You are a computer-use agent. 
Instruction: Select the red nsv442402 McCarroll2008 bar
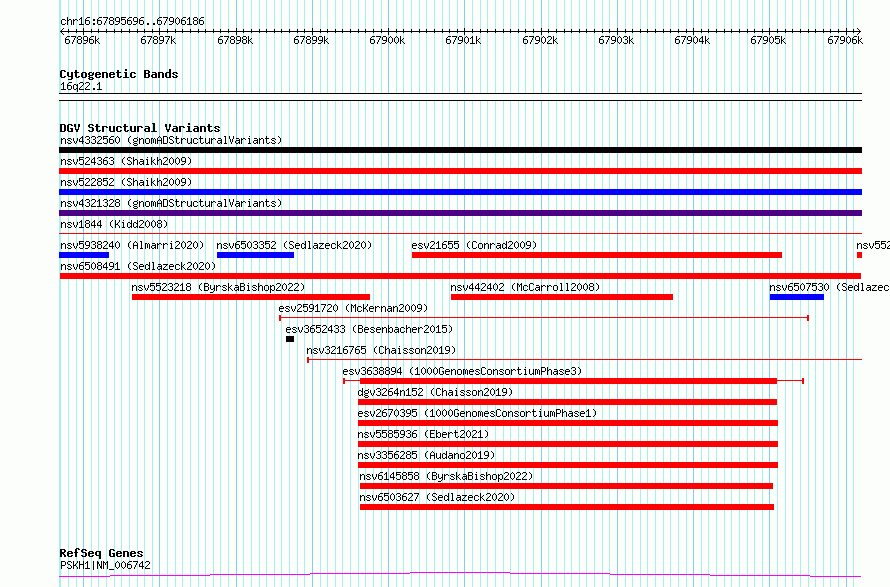562,297
